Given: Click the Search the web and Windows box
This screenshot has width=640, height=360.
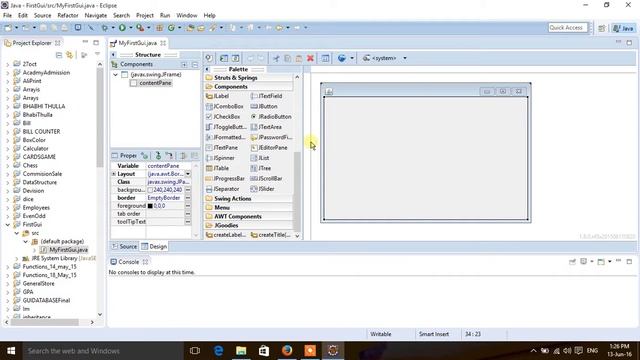Looking at the screenshot, I should [102, 351].
